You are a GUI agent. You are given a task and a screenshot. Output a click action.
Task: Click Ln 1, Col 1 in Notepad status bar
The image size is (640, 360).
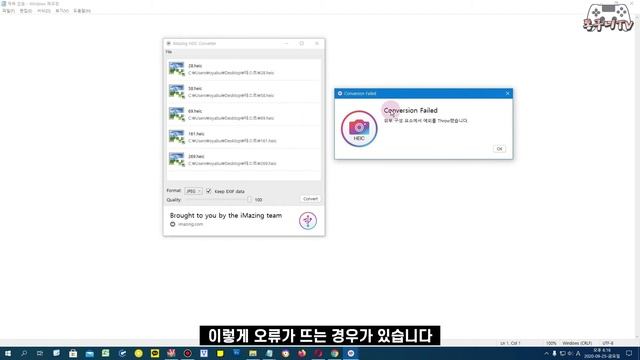pos(510,343)
